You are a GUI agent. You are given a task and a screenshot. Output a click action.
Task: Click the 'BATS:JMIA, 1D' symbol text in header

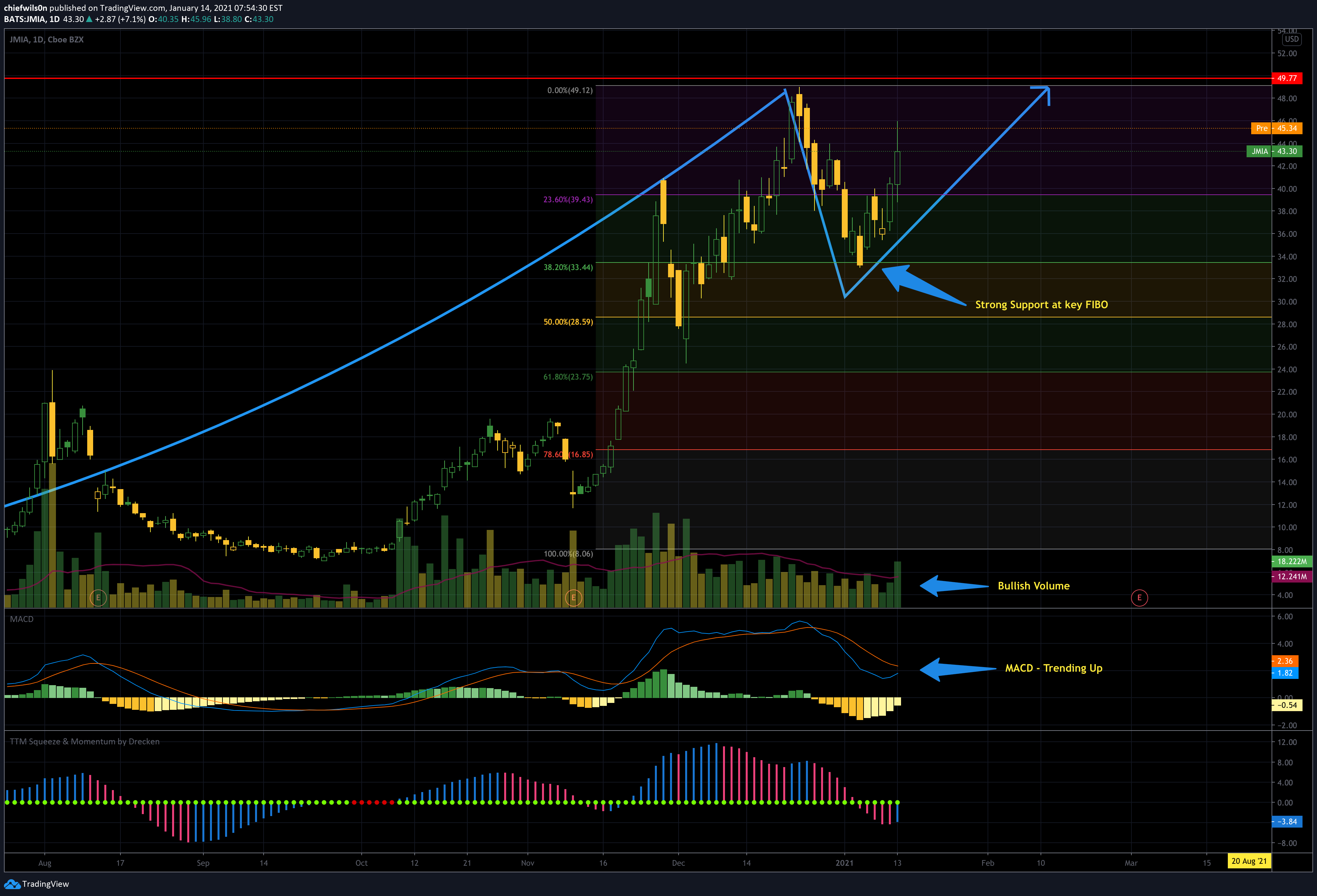(32, 19)
